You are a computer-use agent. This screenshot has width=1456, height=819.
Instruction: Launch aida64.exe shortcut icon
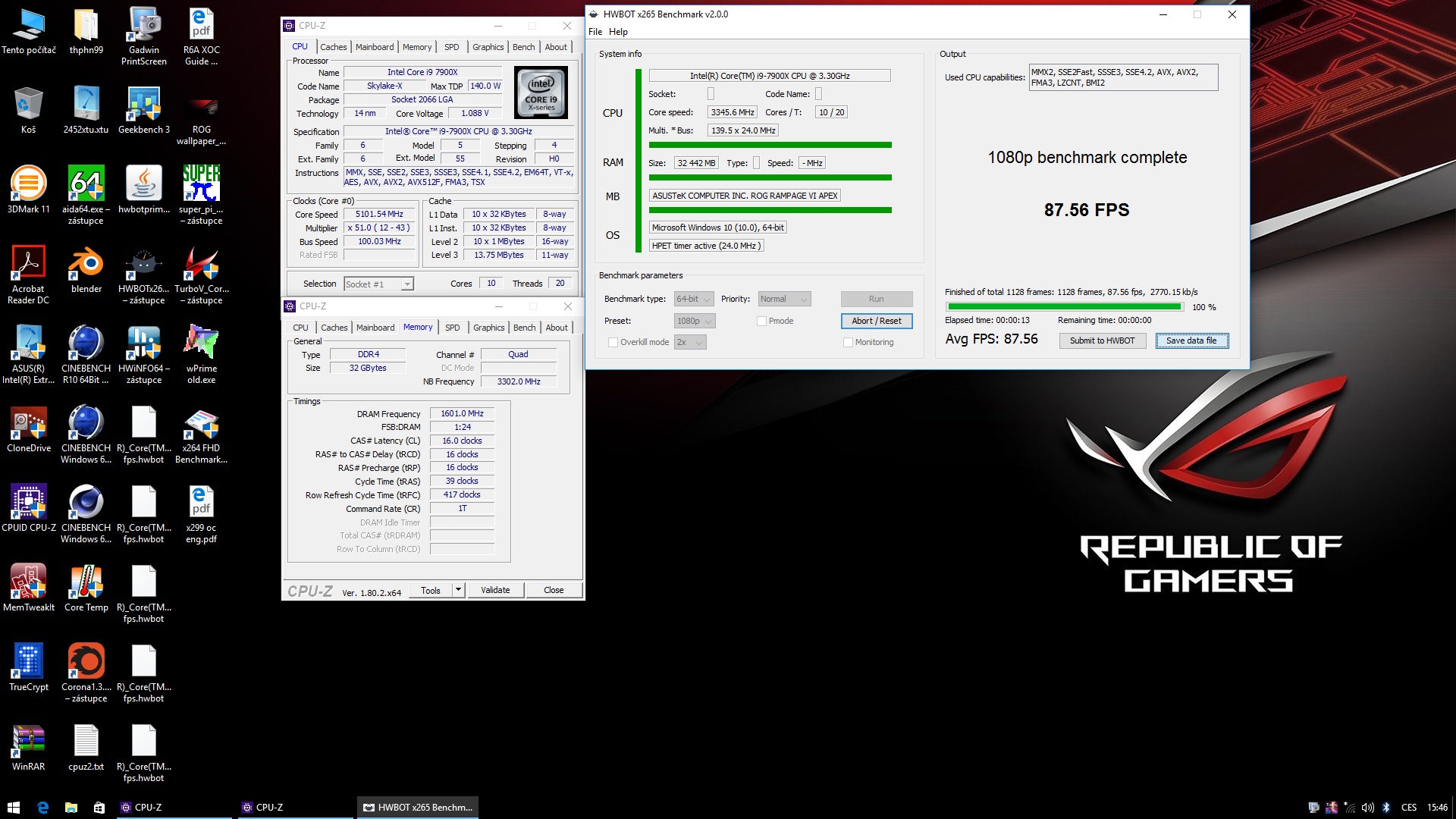(86, 196)
